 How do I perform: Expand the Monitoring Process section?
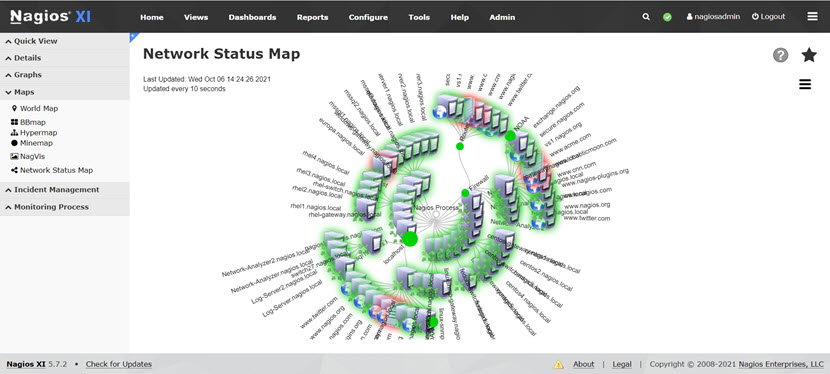[65, 207]
